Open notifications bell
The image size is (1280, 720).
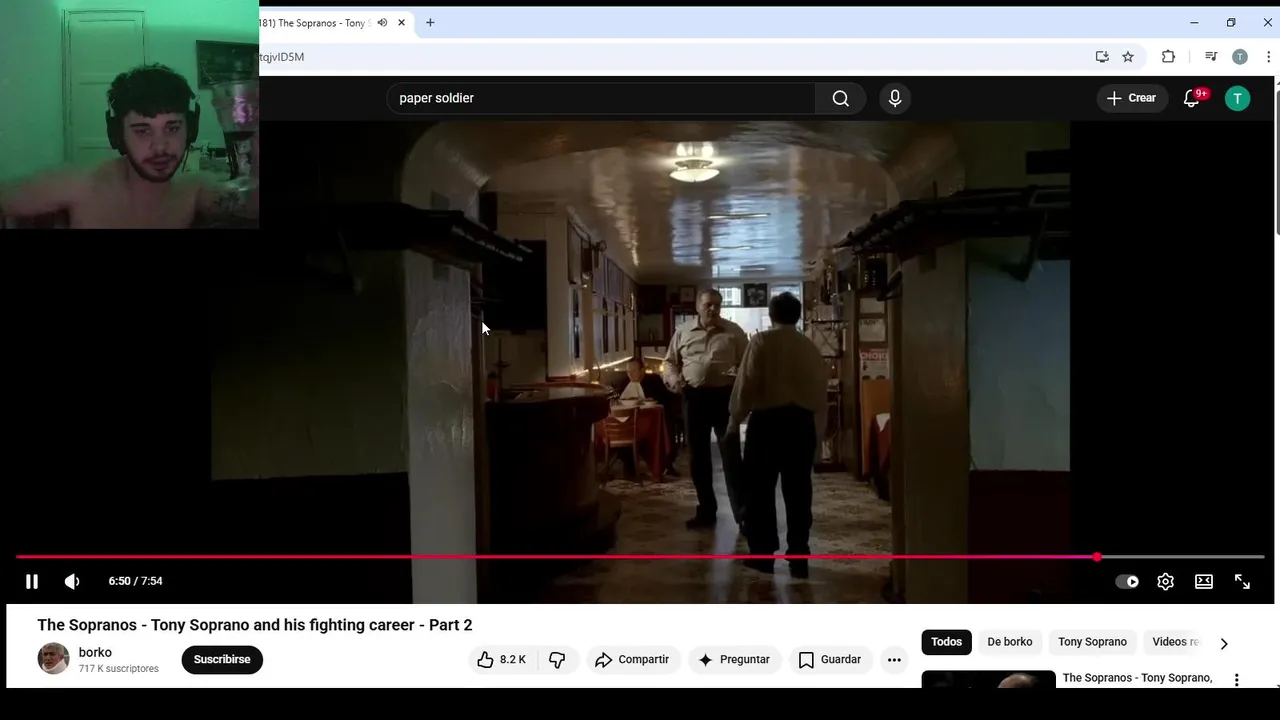click(x=1191, y=98)
